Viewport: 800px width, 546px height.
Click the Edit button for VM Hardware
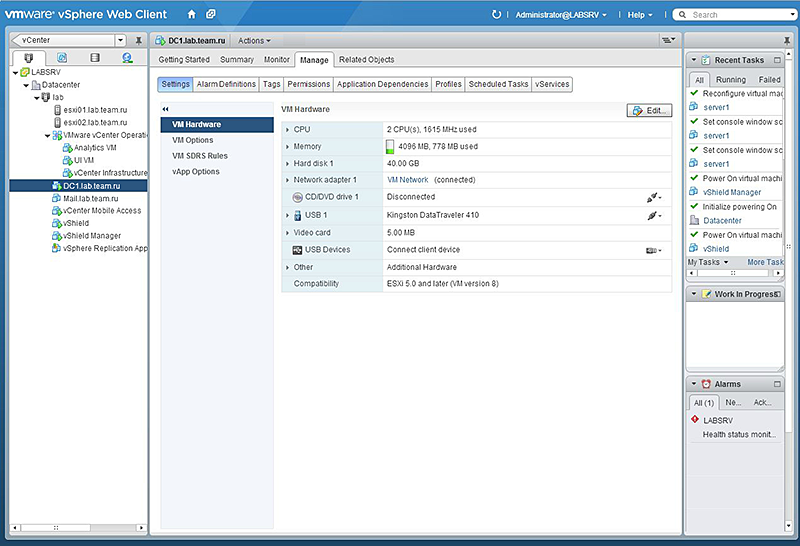tap(649, 110)
